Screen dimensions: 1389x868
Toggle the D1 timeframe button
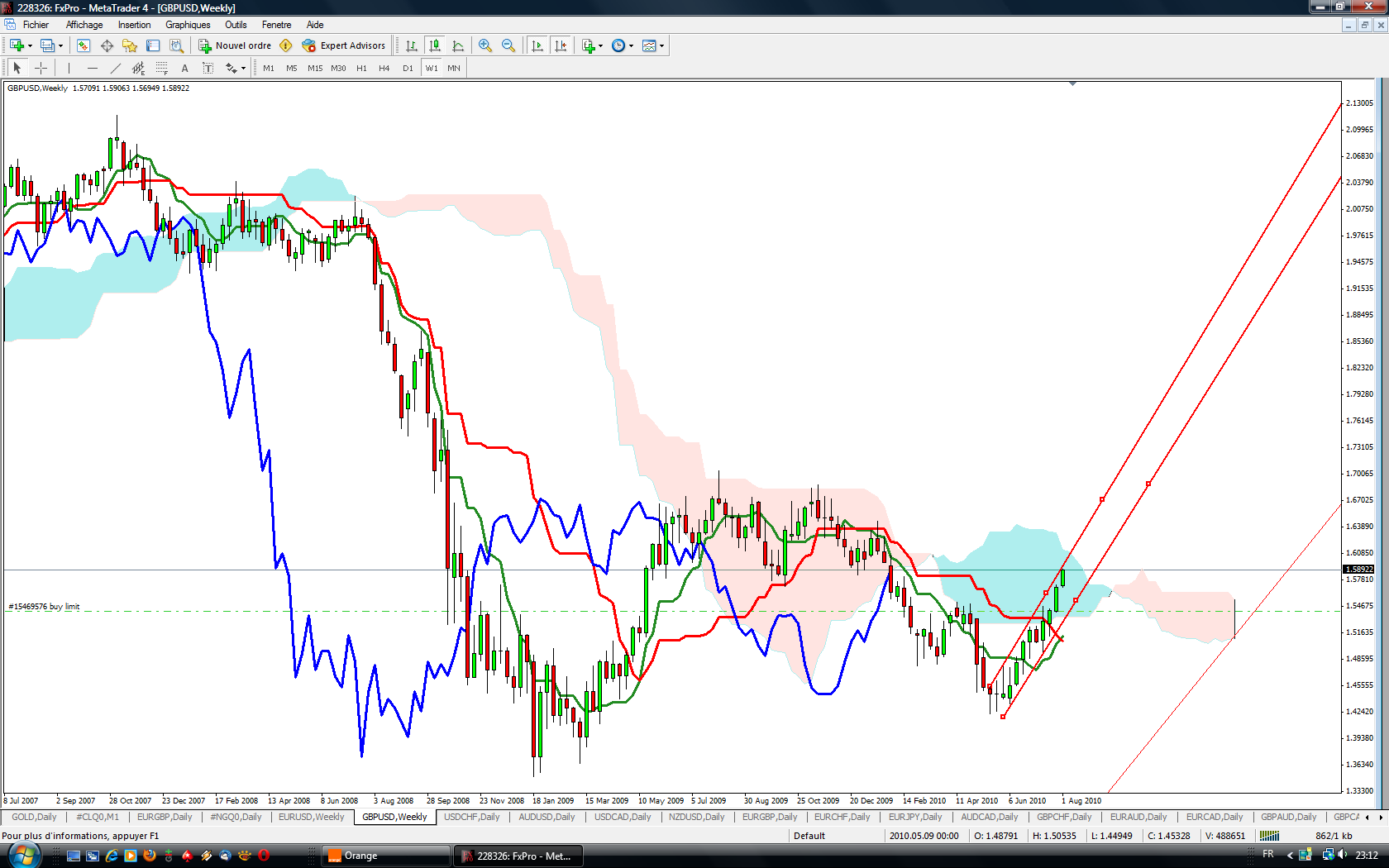click(x=408, y=68)
